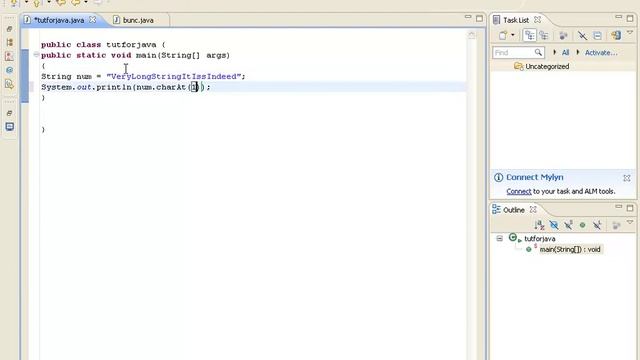Toggle Hide Local Types in Outline

(597, 225)
